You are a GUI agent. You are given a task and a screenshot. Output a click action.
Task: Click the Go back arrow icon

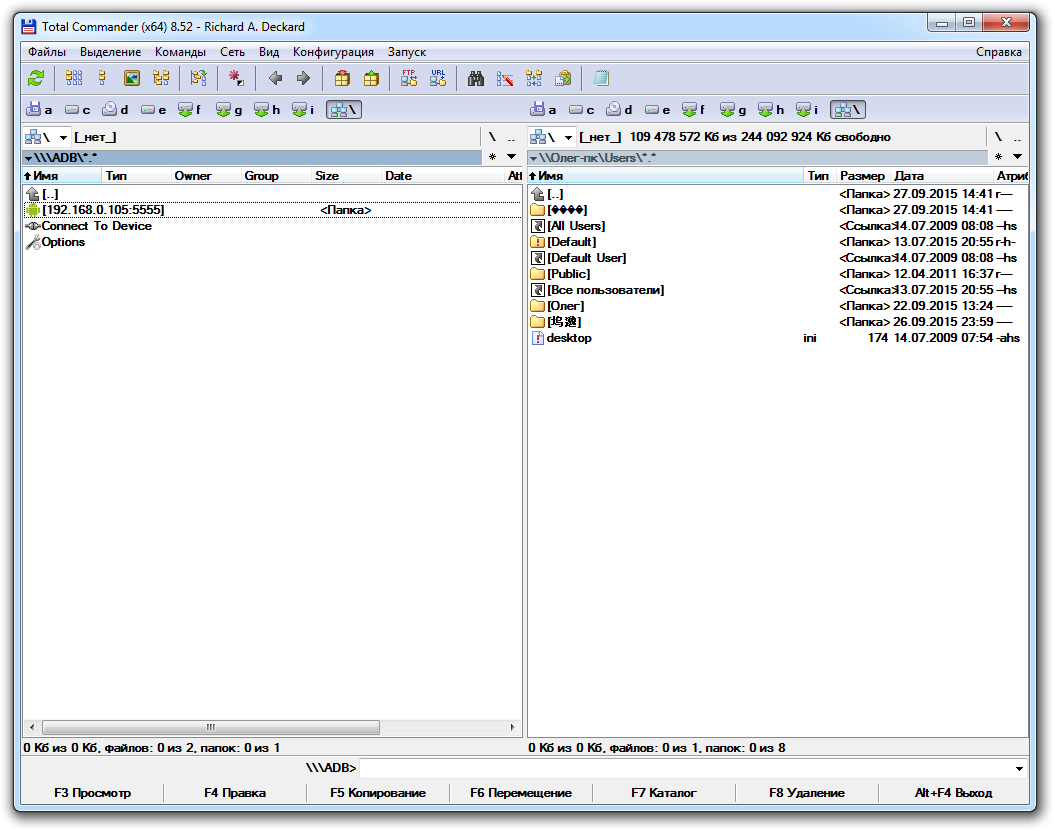coord(275,78)
